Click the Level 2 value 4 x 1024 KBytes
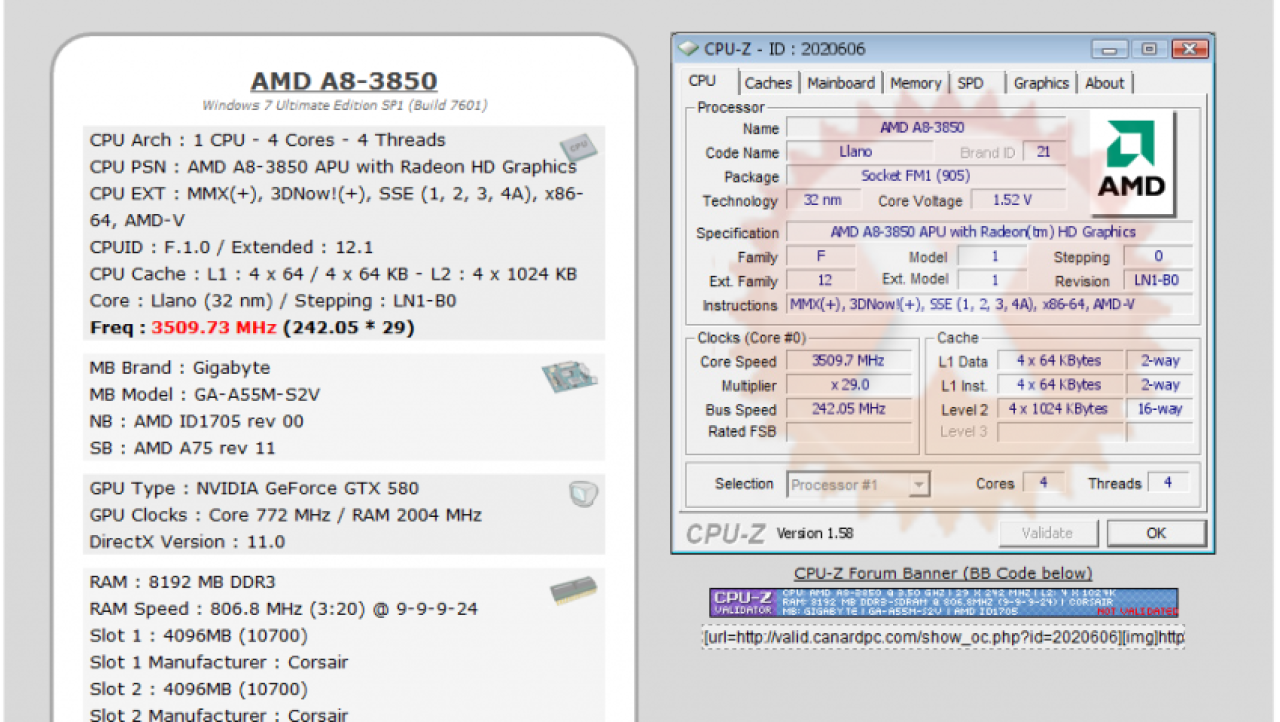Viewport: 1280px width, 722px height. coord(1059,409)
